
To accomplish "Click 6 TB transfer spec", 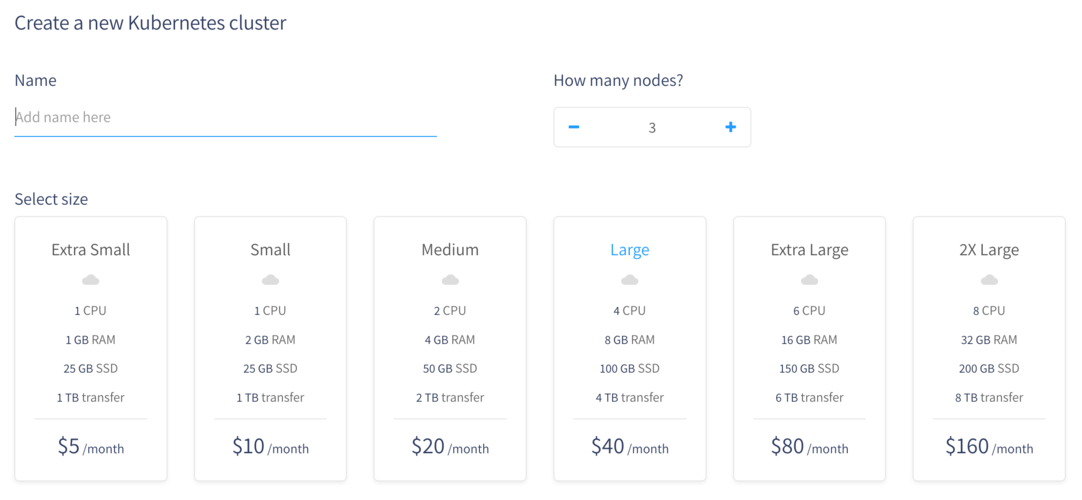I will pyautogui.click(x=809, y=397).
